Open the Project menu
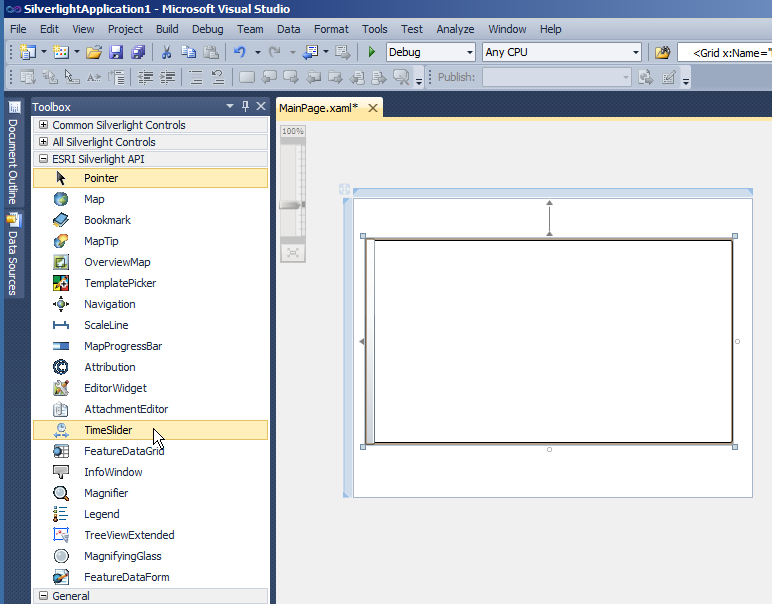This screenshot has height=604, width=772. 125,29
